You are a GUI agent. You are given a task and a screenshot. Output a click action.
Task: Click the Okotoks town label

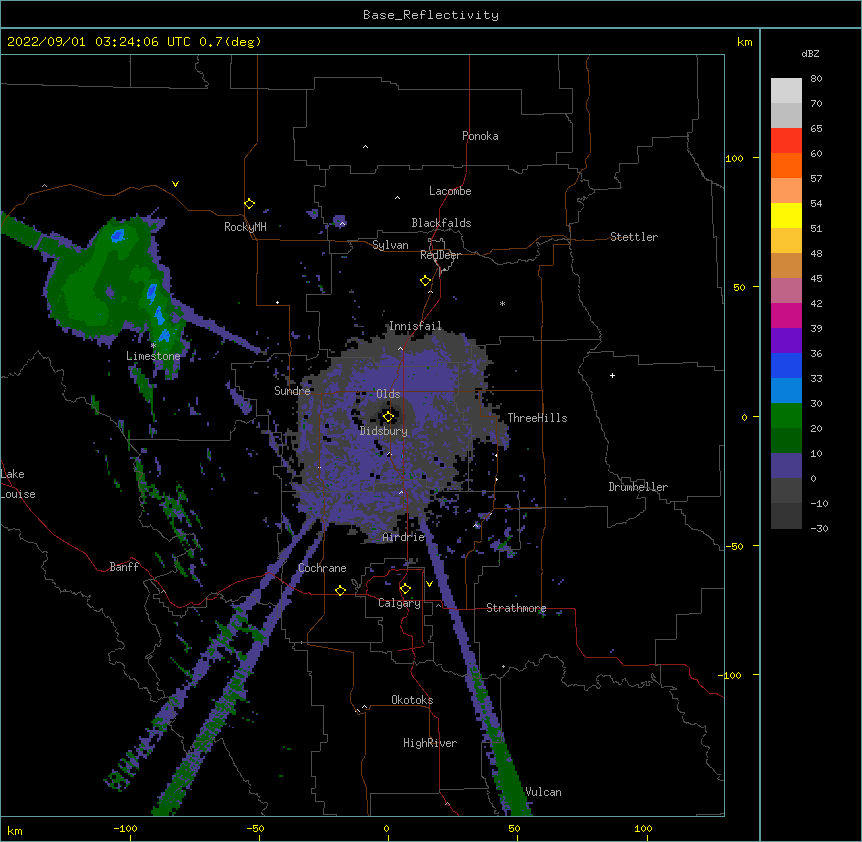(x=412, y=700)
